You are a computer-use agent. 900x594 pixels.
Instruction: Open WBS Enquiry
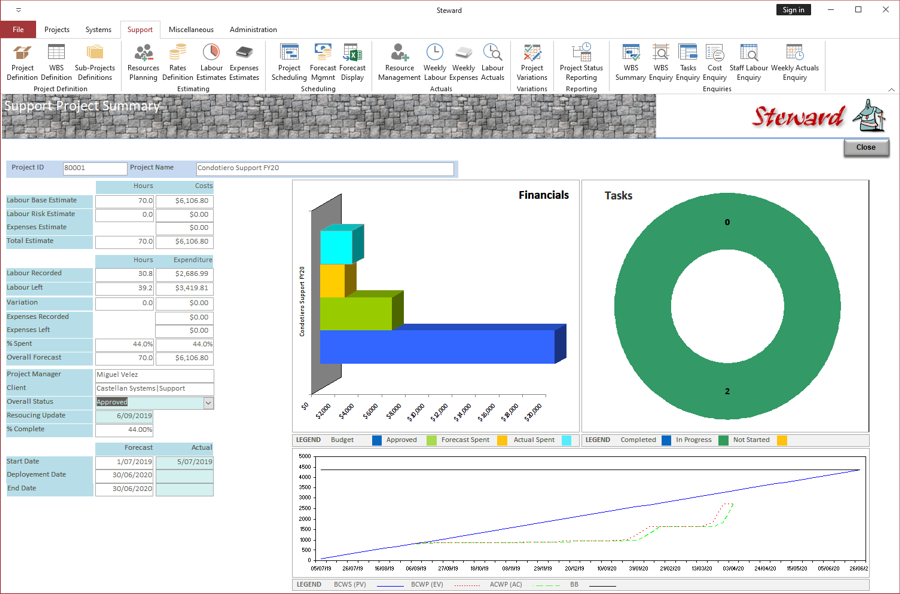click(x=661, y=63)
